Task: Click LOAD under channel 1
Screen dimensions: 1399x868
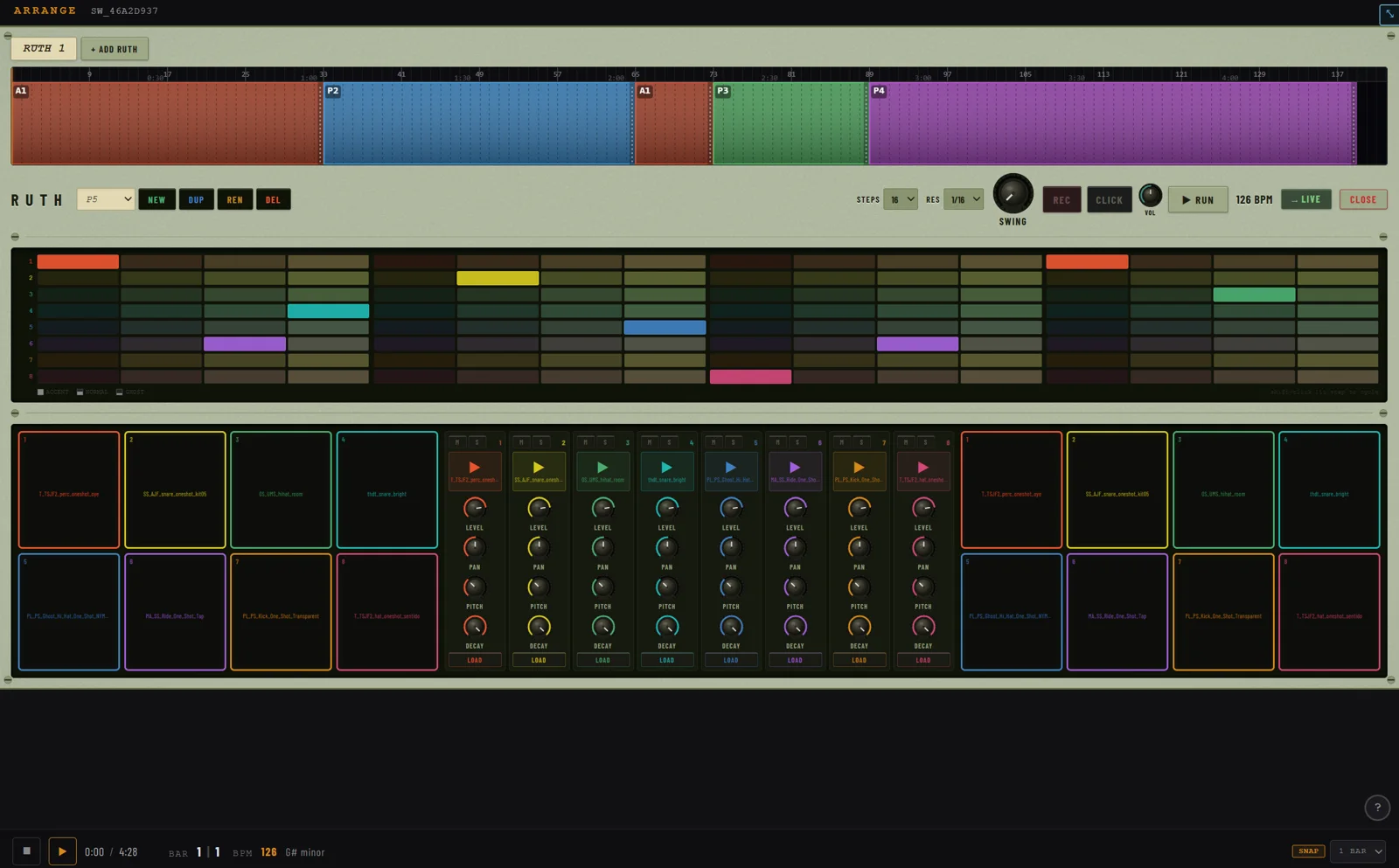Action: coord(475,660)
